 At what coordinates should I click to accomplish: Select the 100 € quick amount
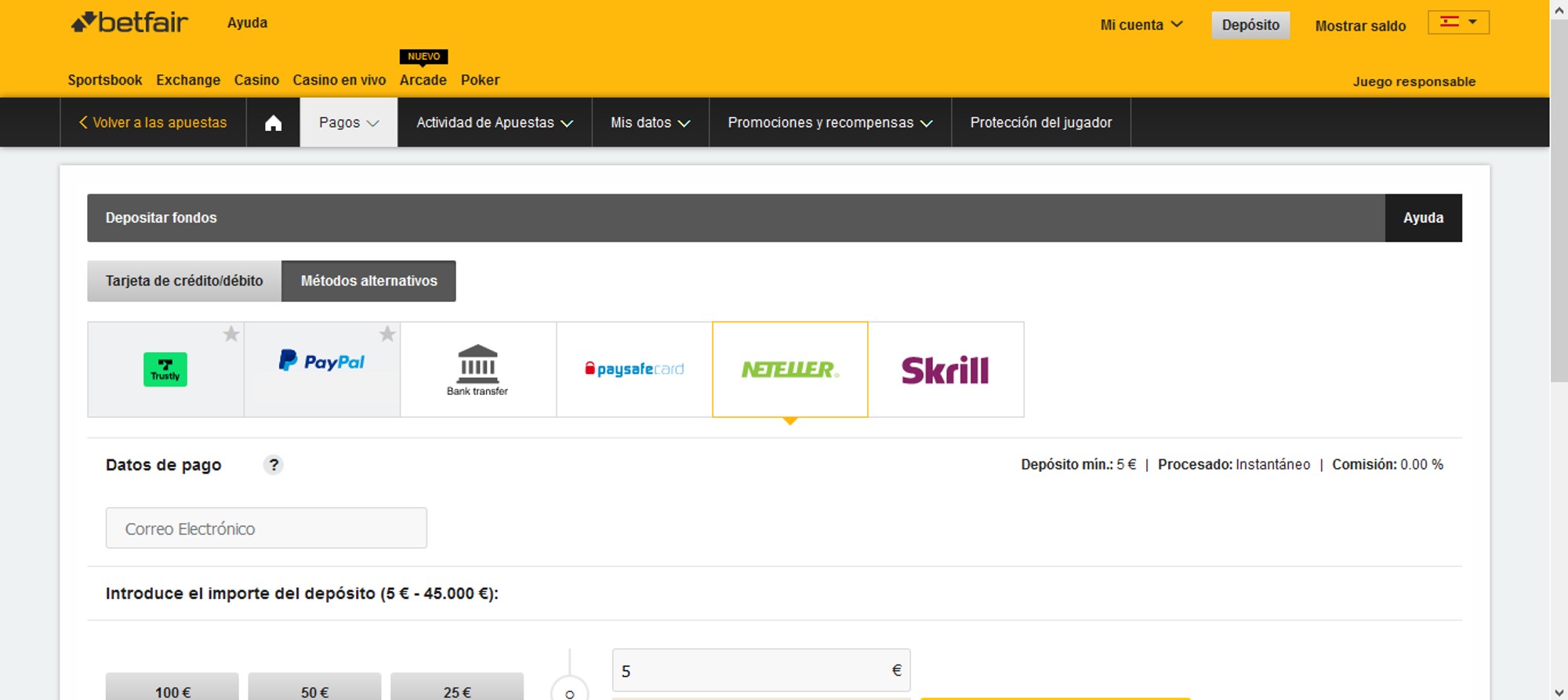[172, 687]
